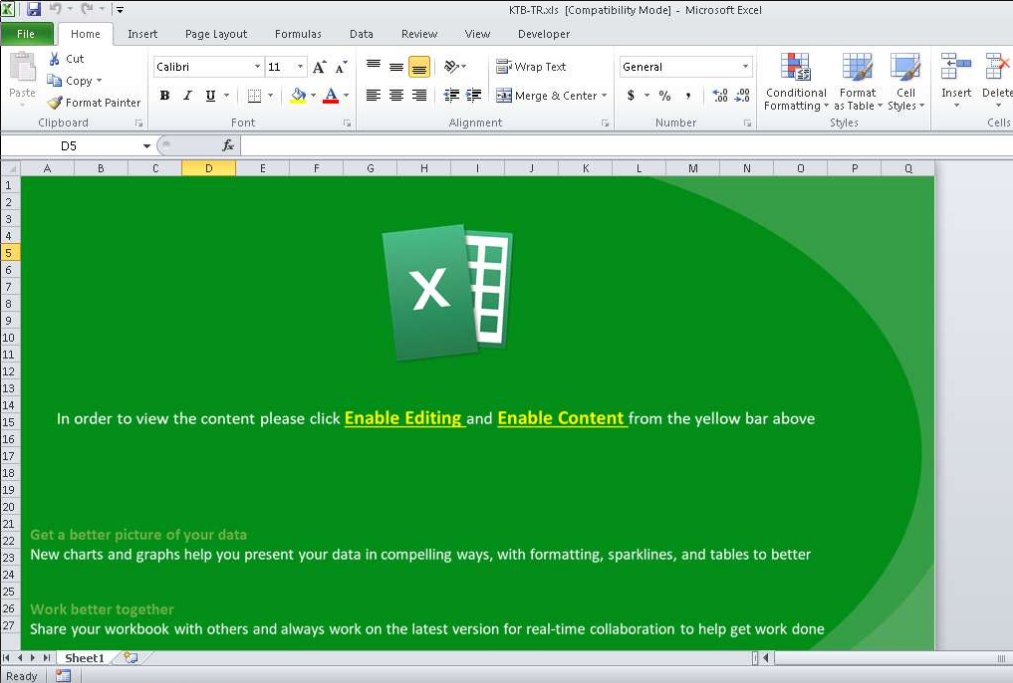This screenshot has width=1013, height=683.
Task: Toggle Wrap Text
Action: 531,67
